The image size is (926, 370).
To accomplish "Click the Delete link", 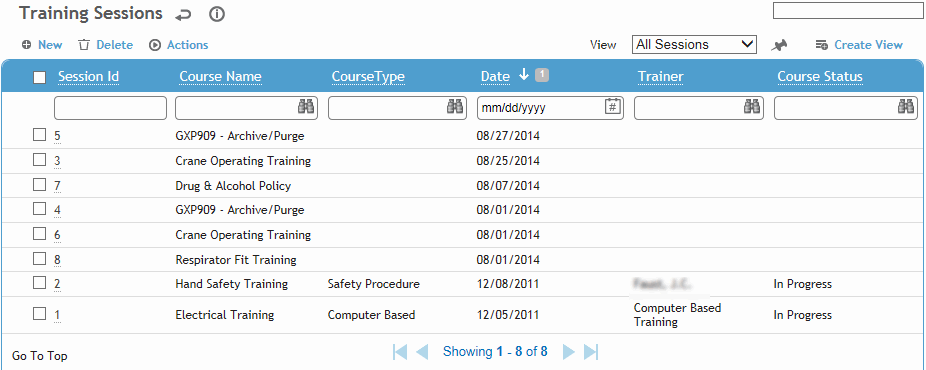I will [115, 45].
